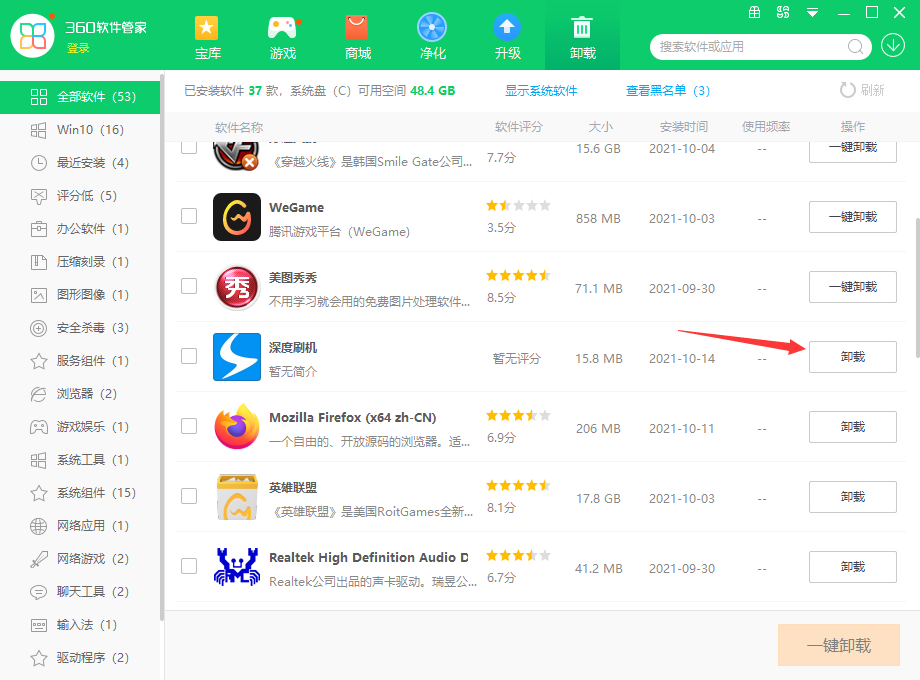
Task: Select 压缩刻录 (1) category
Action: 80,262
